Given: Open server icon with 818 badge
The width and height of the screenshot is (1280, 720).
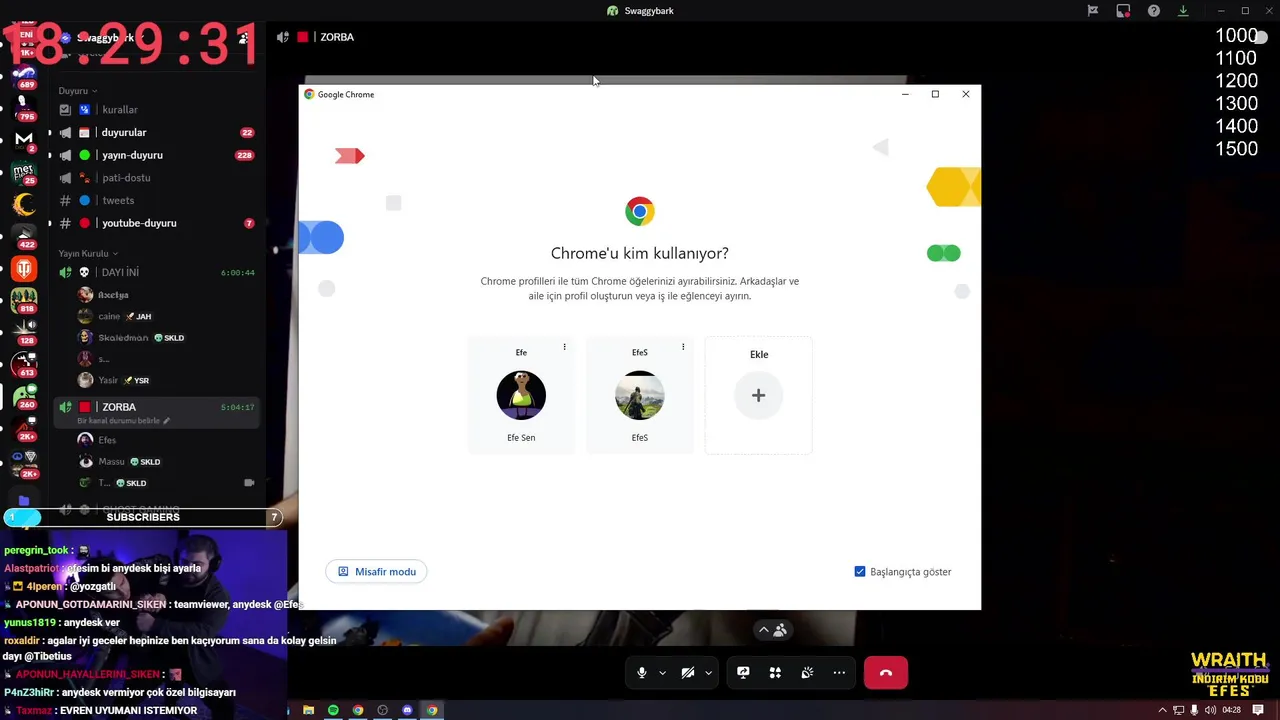Looking at the screenshot, I should pos(24,300).
